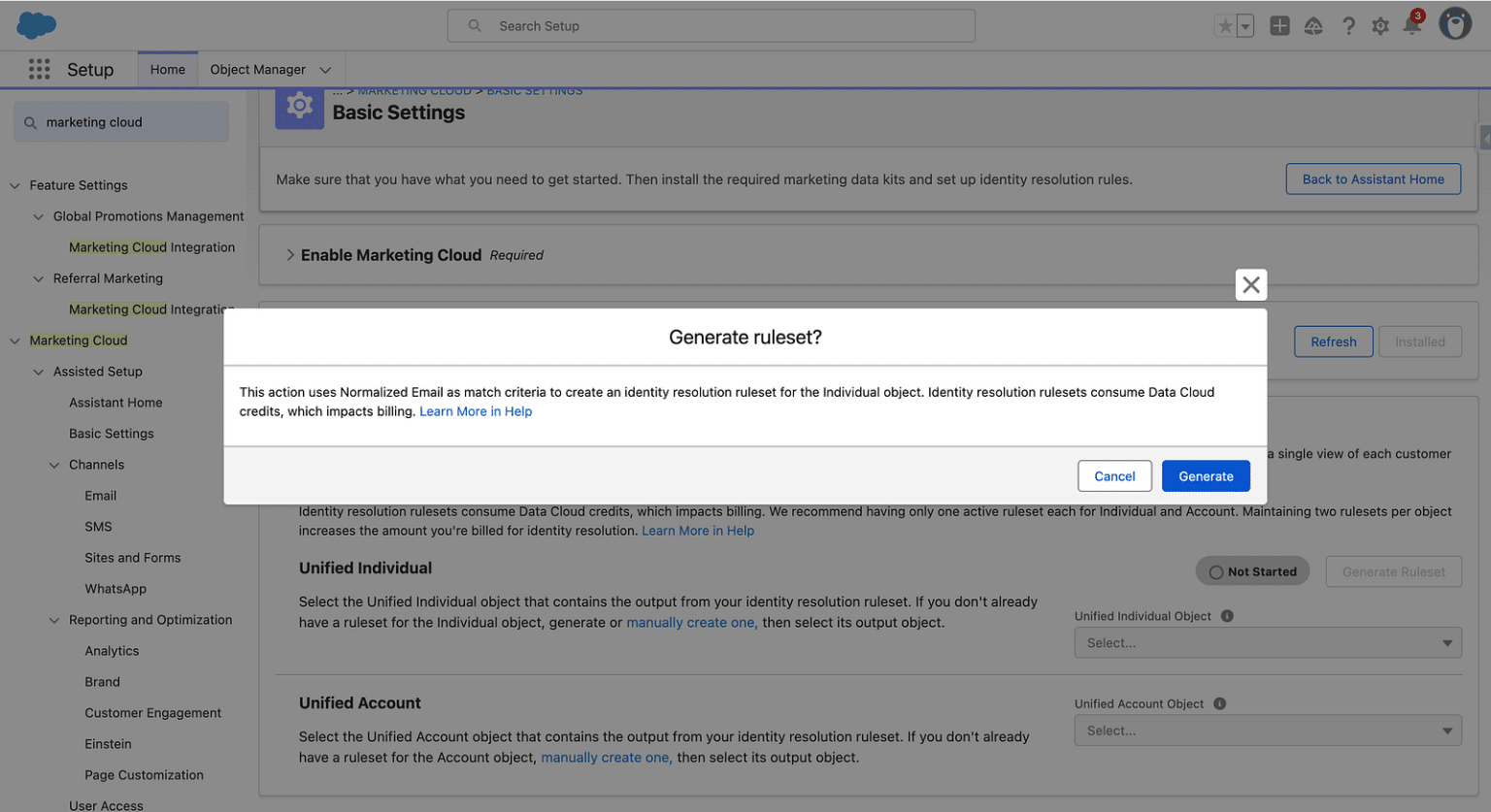This screenshot has height=812, width=1491.
Task: Collapse the Assisted Setup tree node
Action: (x=38, y=372)
